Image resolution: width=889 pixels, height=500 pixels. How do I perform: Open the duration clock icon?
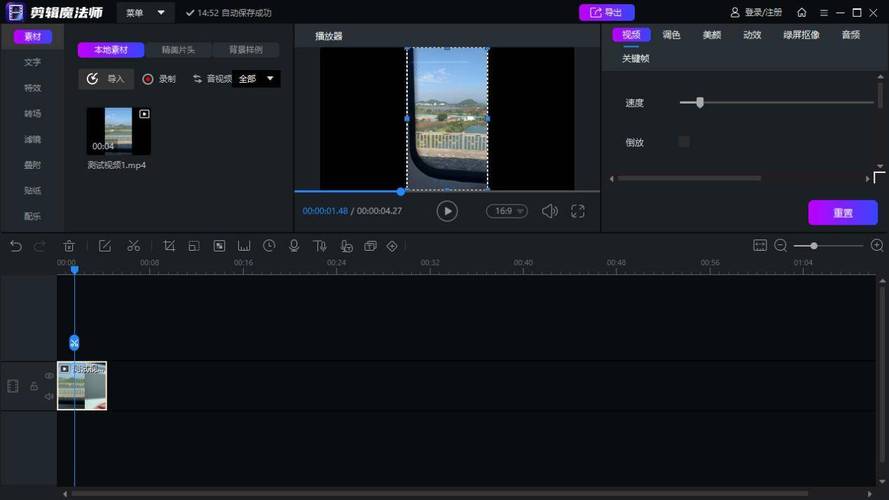pos(269,246)
